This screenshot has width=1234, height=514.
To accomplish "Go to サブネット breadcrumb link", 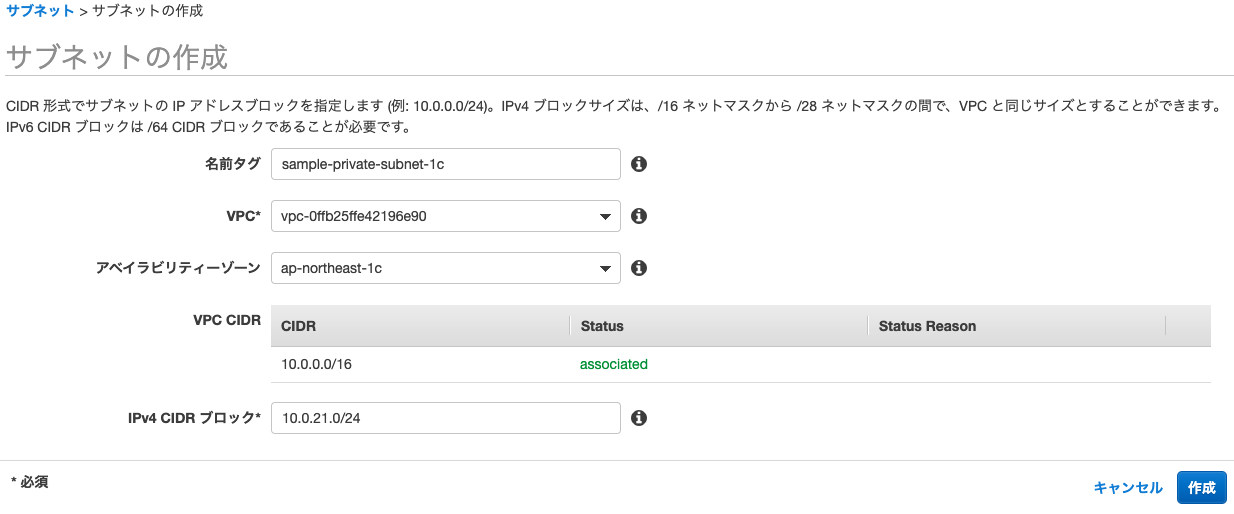I will (40, 11).
